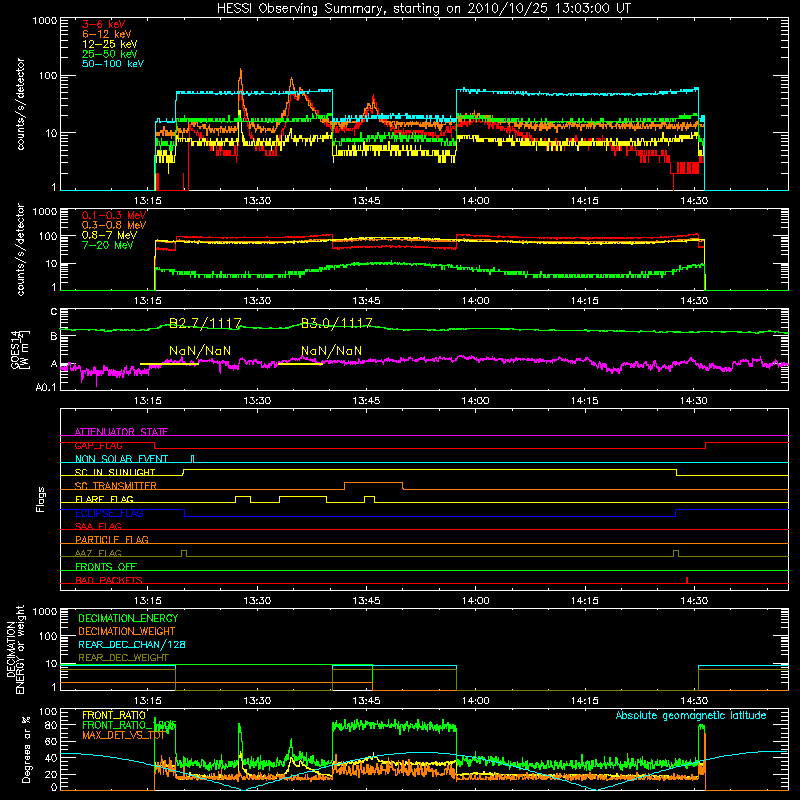Viewport: 800px width, 800px height.
Task: Click the REAR_DEC_CHAN/128 legend label
Action: coord(132,644)
